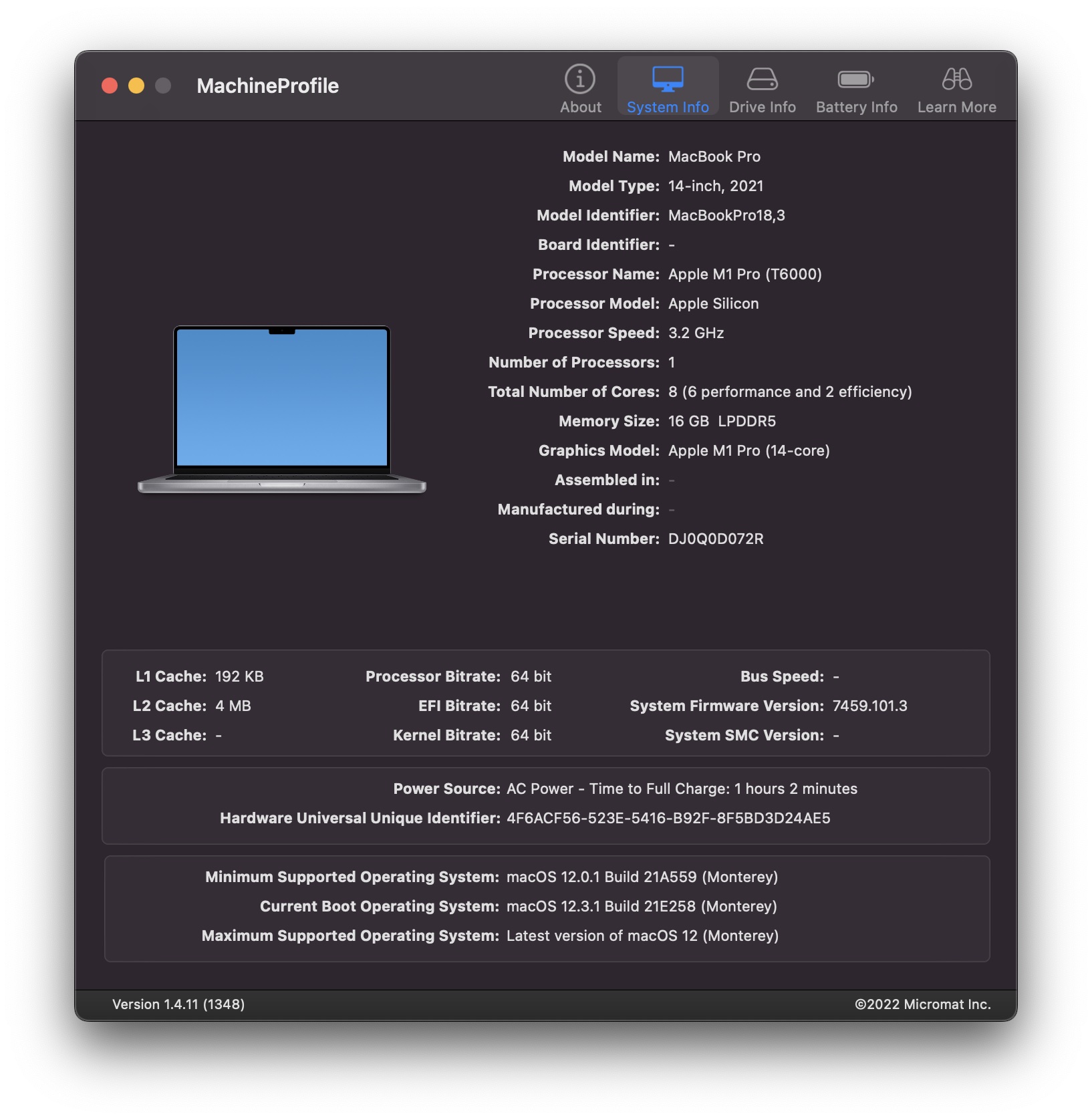
Task: Click the L1 Cache value 192 KB
Action: point(239,676)
